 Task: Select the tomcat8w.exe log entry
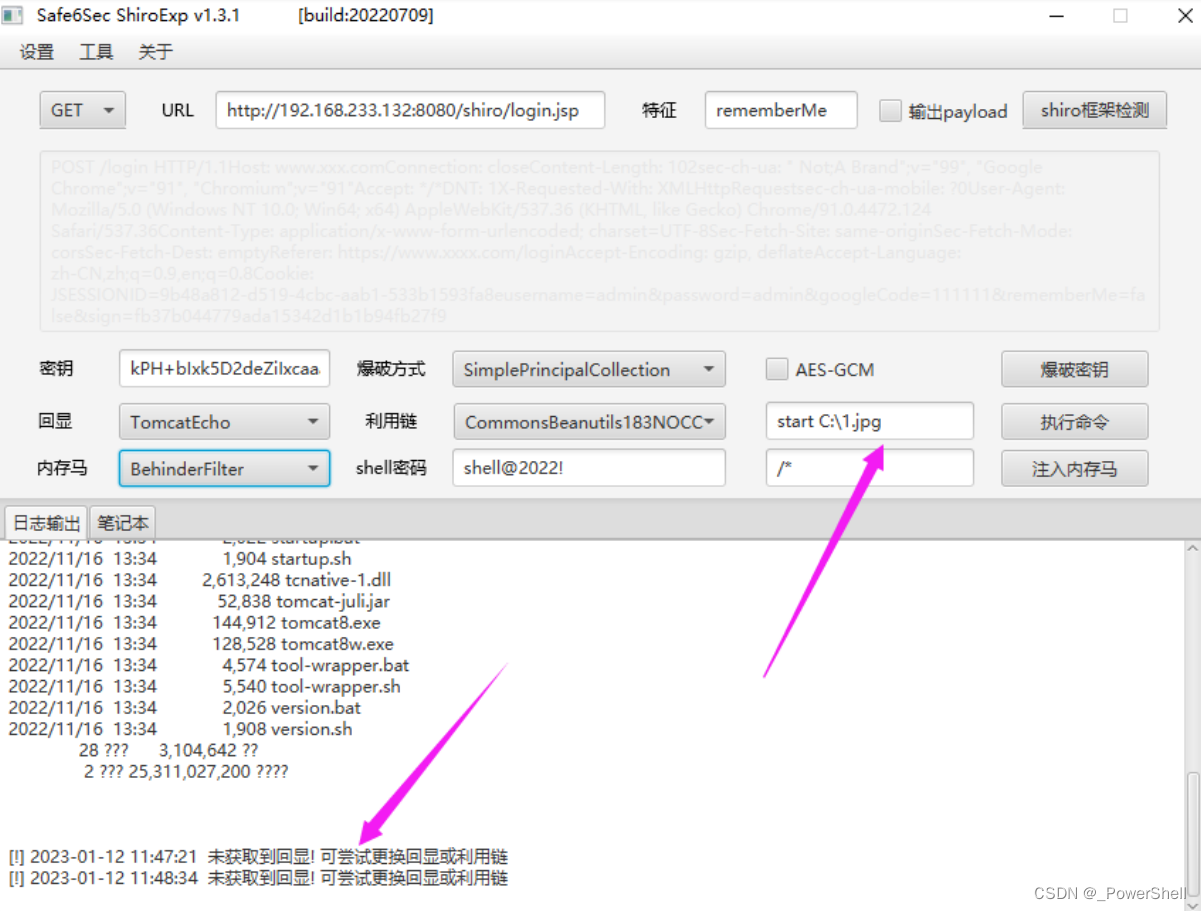click(201, 644)
